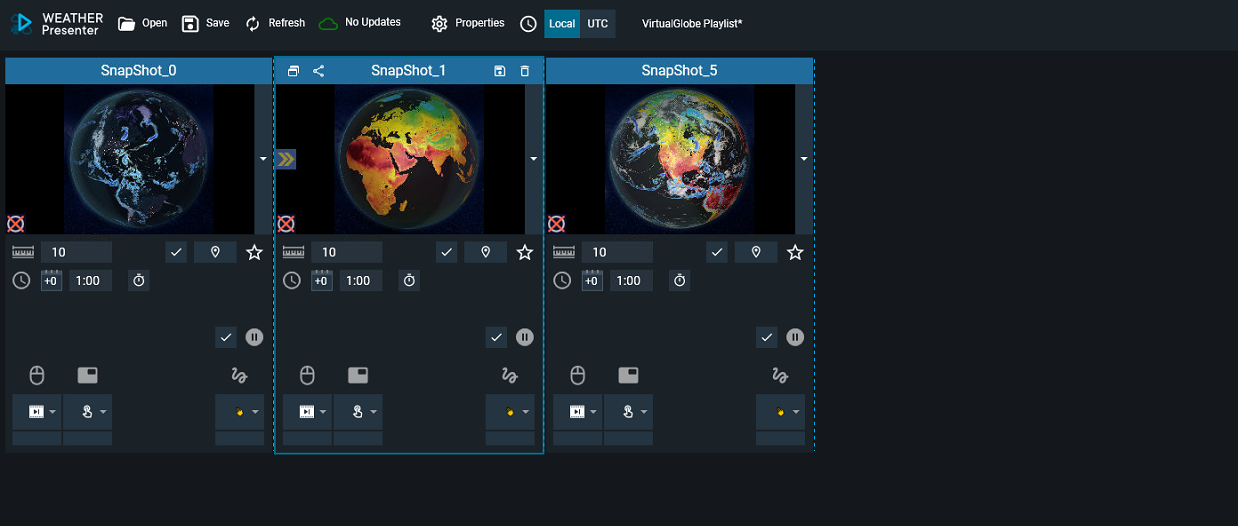
Task: Click the share icon on SnapShot_1
Action: click(318, 71)
